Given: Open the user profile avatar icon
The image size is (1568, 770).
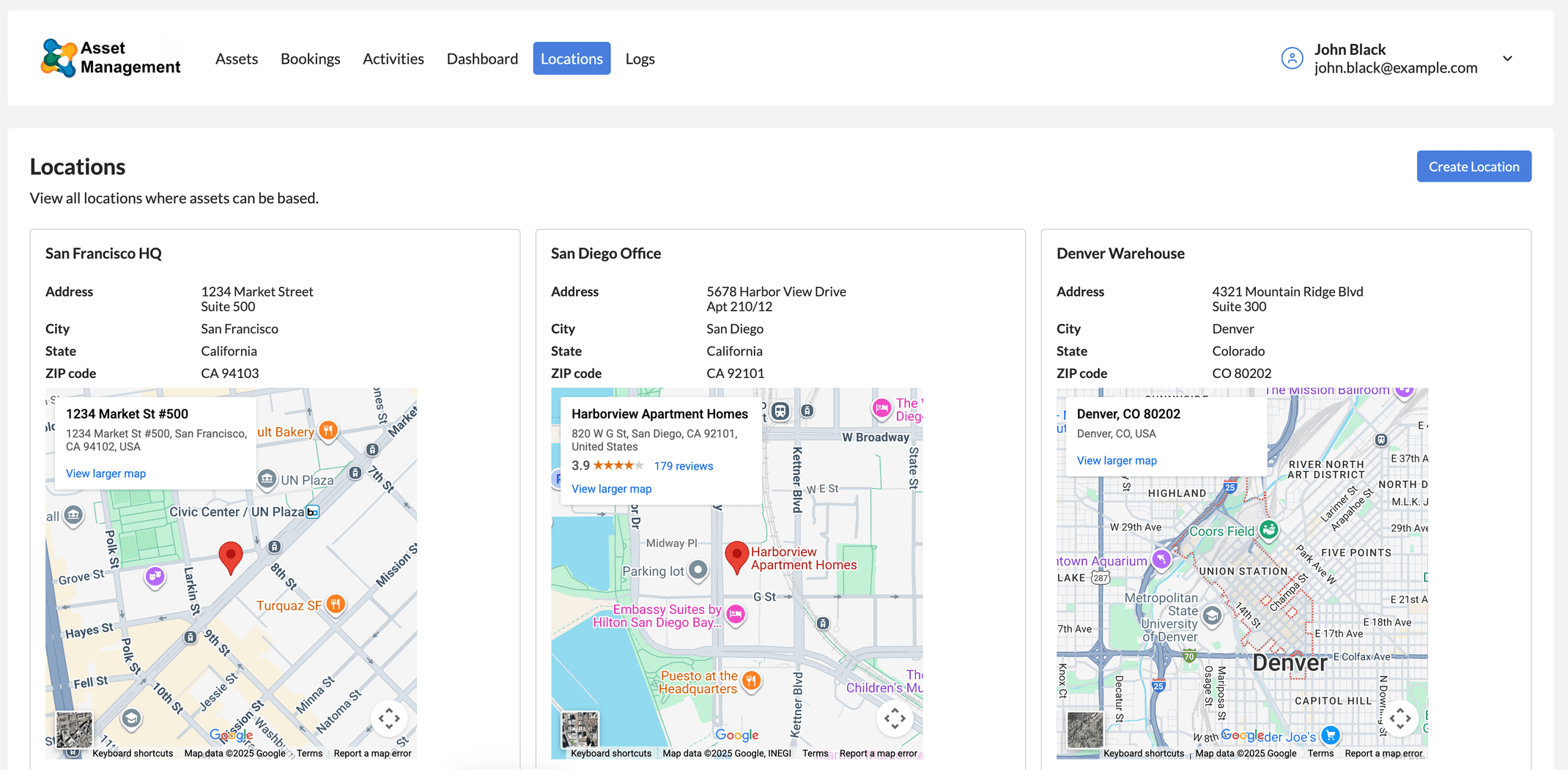Looking at the screenshot, I should point(1292,58).
